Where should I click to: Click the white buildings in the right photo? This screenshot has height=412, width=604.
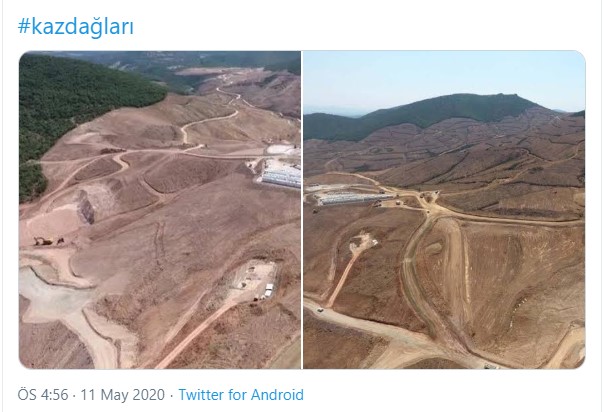351,198
